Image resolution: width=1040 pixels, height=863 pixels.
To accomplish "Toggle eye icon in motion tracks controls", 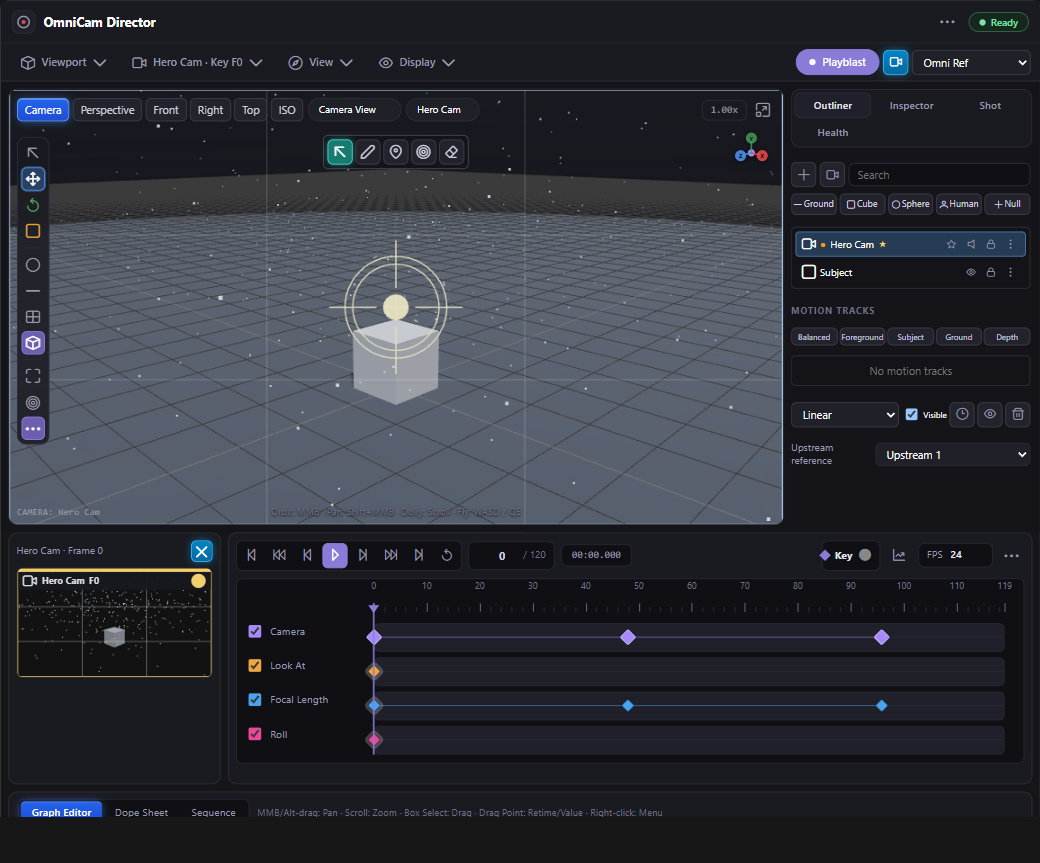I will click(990, 415).
